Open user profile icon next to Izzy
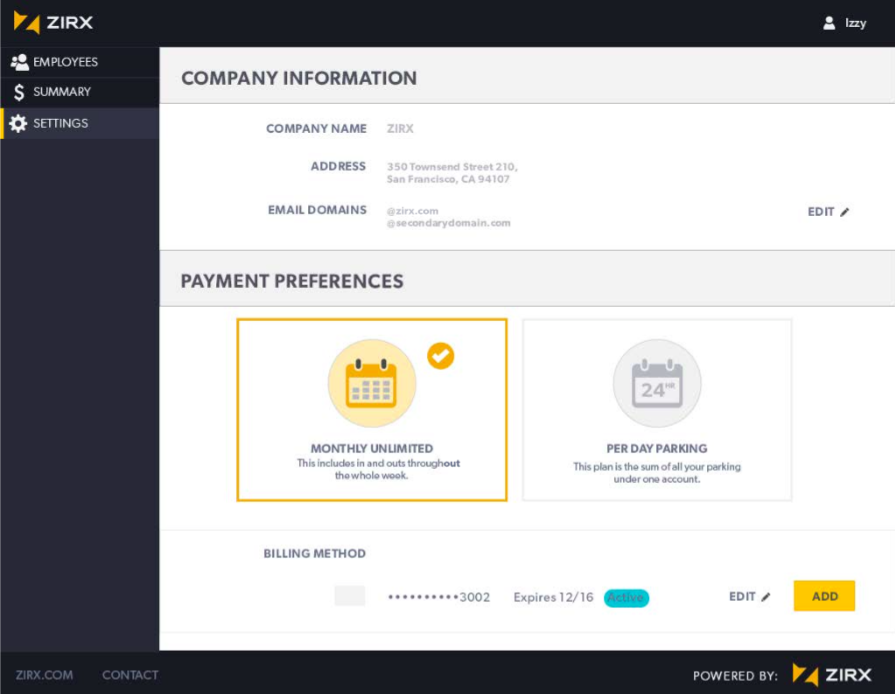 pos(829,23)
